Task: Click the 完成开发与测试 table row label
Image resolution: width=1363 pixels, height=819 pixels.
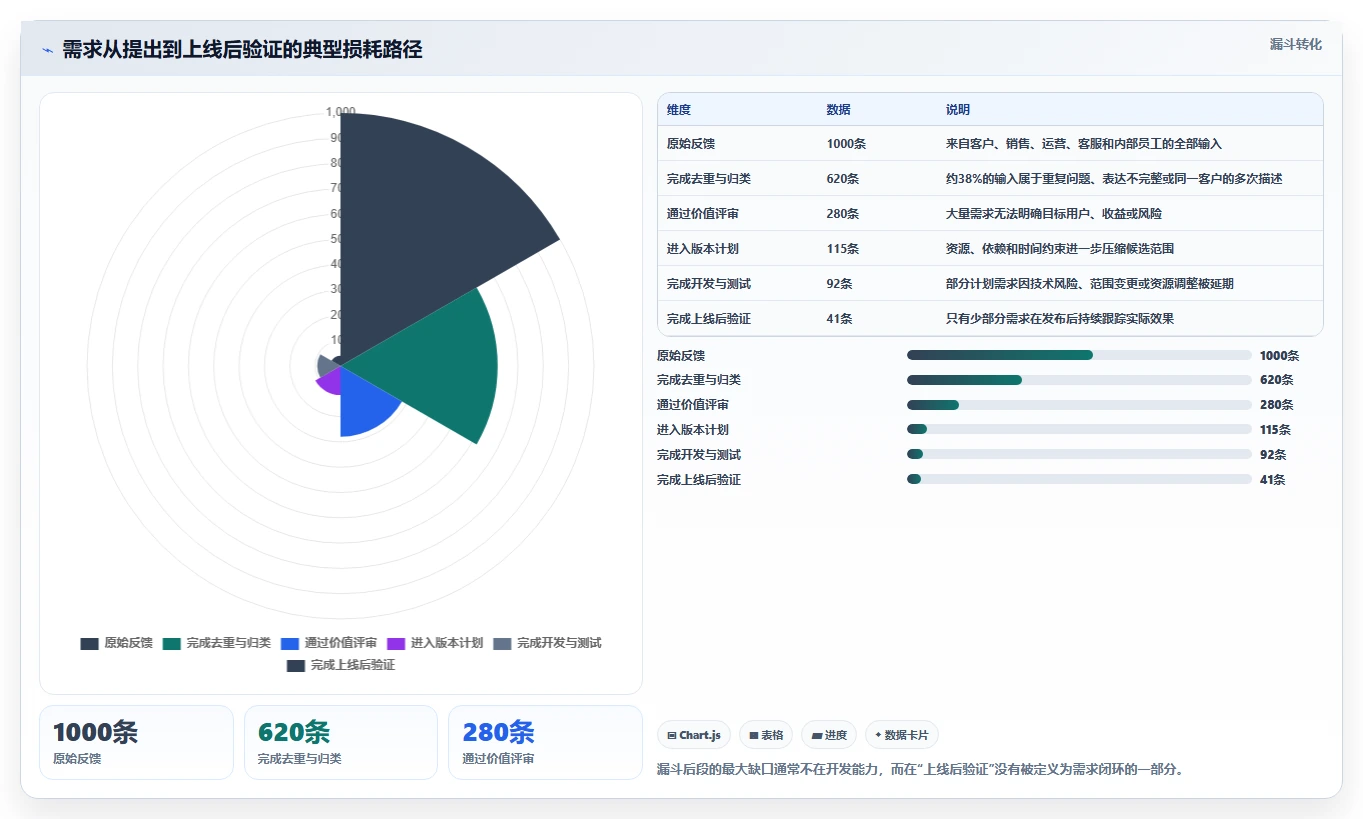Action: 709,284
